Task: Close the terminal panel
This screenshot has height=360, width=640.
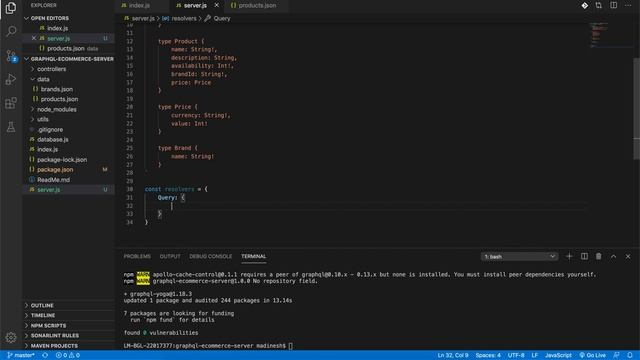Action: pyautogui.click(x=628, y=256)
